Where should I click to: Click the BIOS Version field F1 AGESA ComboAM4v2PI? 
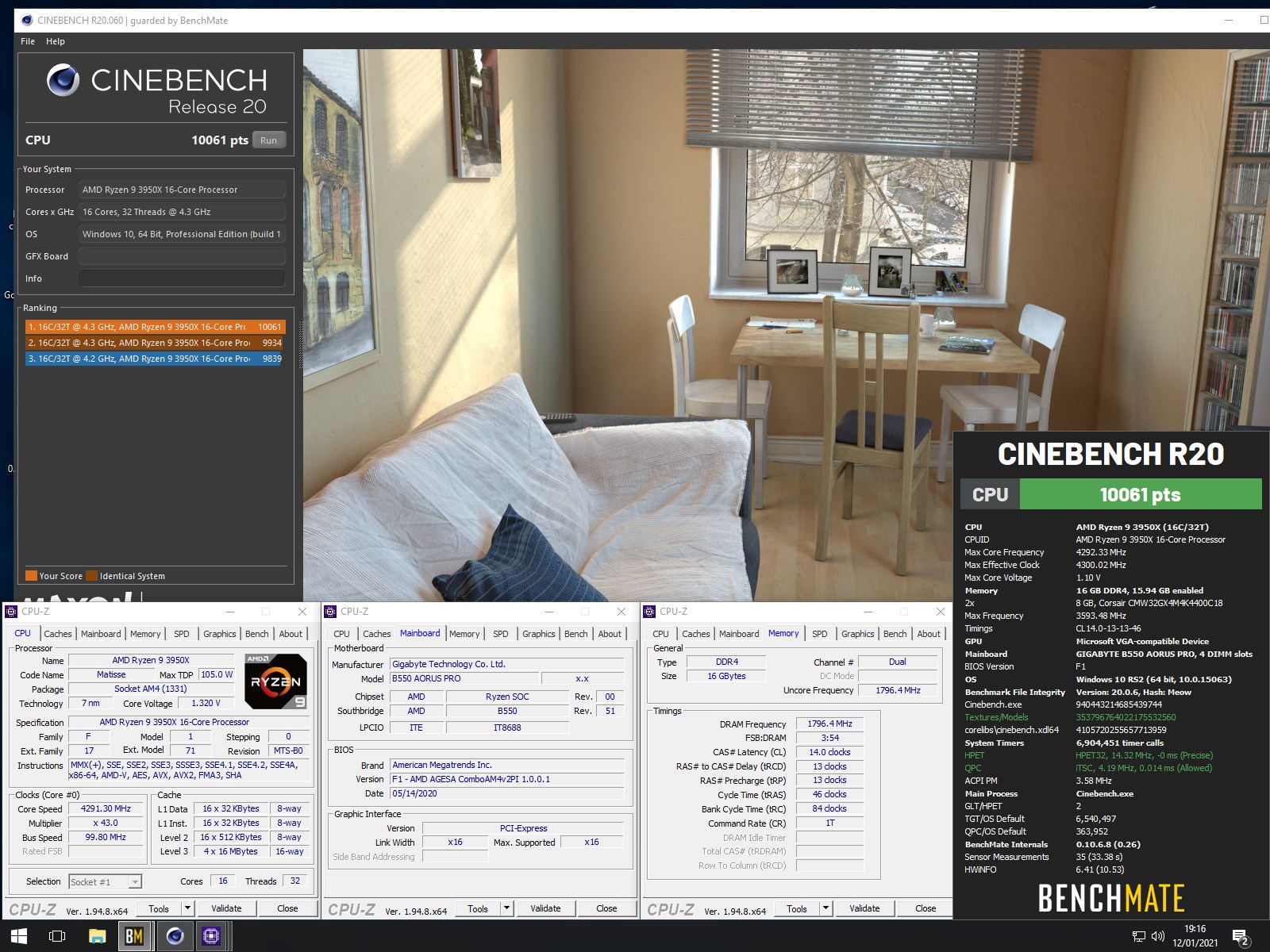pos(506,779)
